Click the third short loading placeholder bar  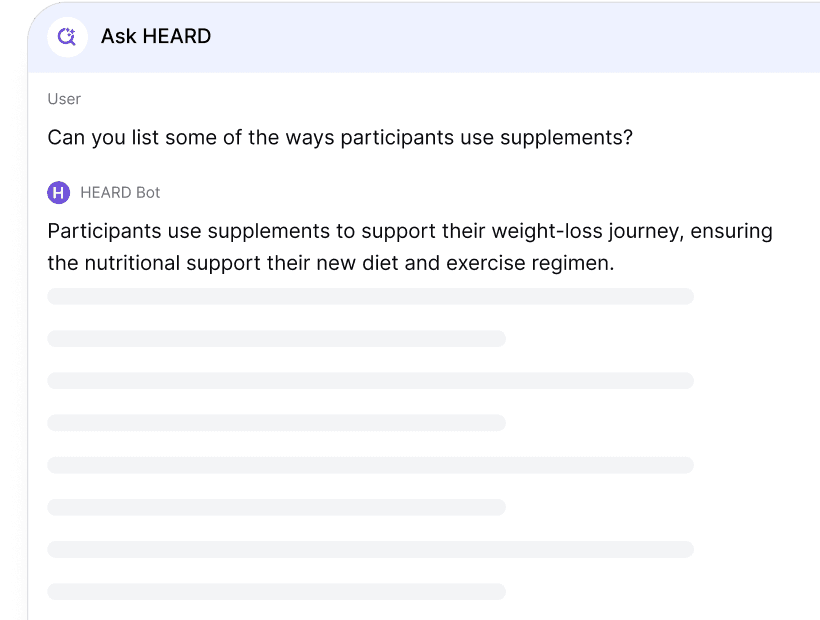(276, 507)
